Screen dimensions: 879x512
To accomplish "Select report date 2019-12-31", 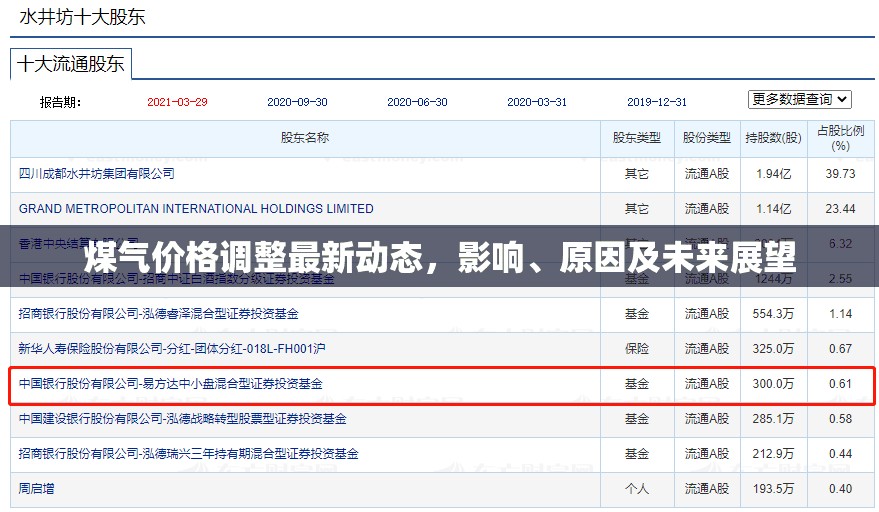I will pos(657,102).
